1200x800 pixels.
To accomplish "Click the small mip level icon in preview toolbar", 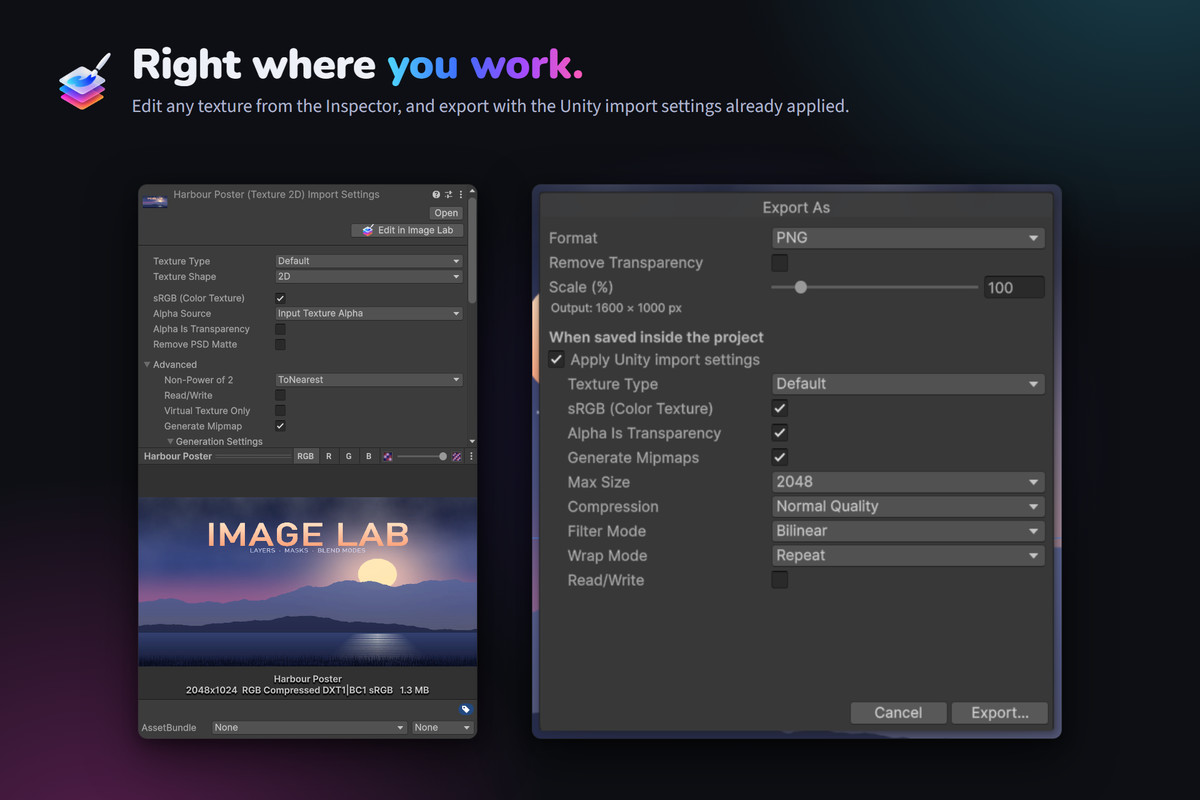I will 387,456.
